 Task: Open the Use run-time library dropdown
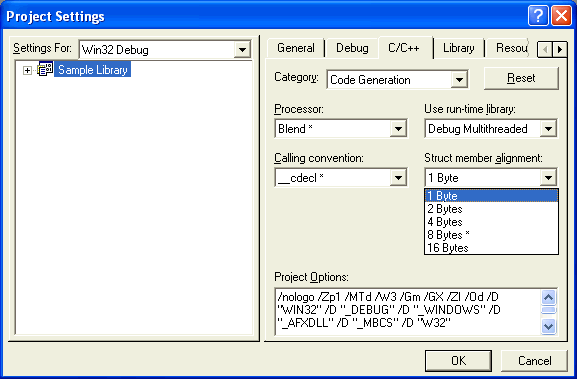548,128
